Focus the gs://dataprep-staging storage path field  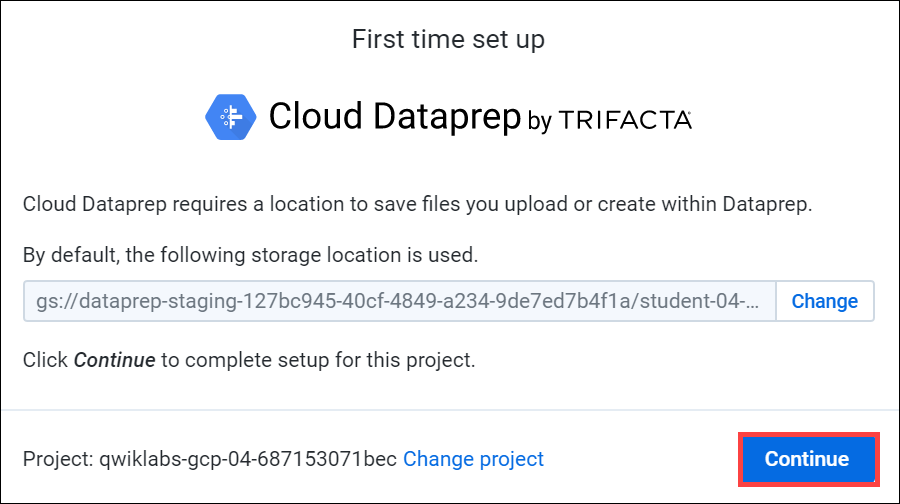coord(399,301)
